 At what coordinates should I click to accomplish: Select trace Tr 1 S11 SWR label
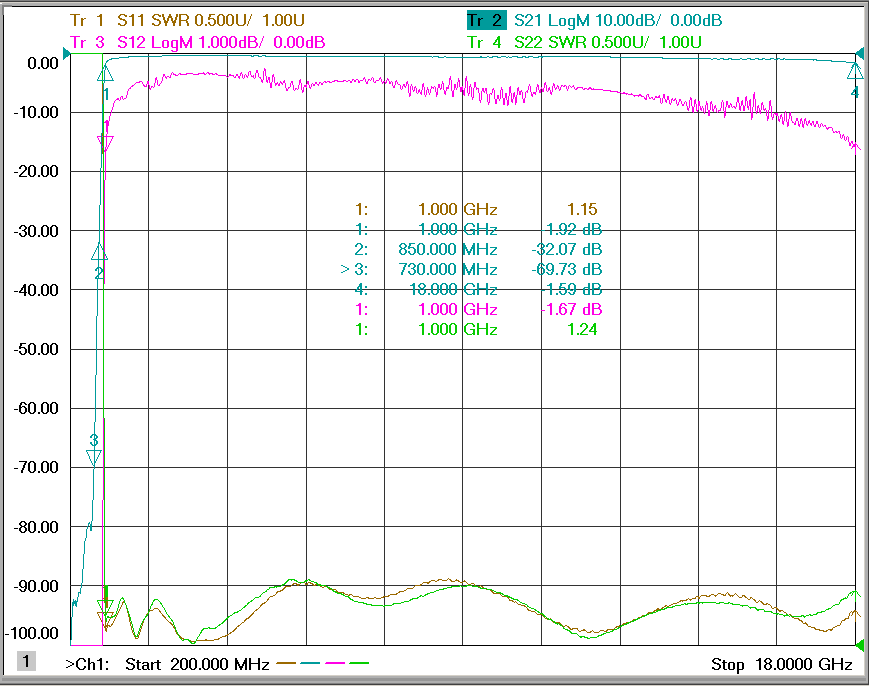pos(187,21)
